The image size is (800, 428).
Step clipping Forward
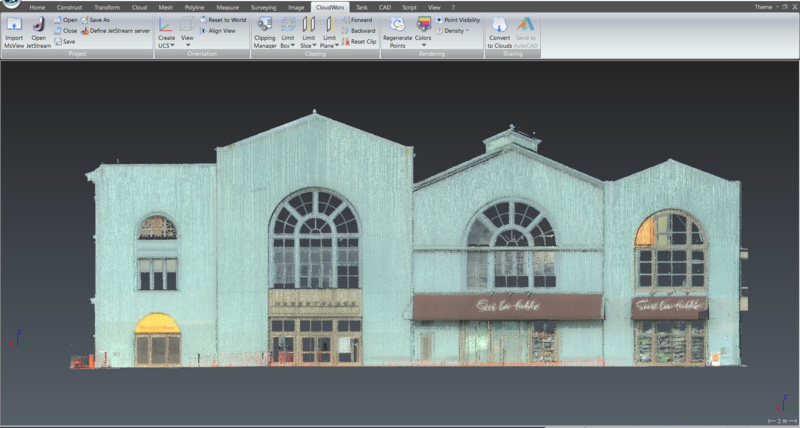[x=358, y=19]
